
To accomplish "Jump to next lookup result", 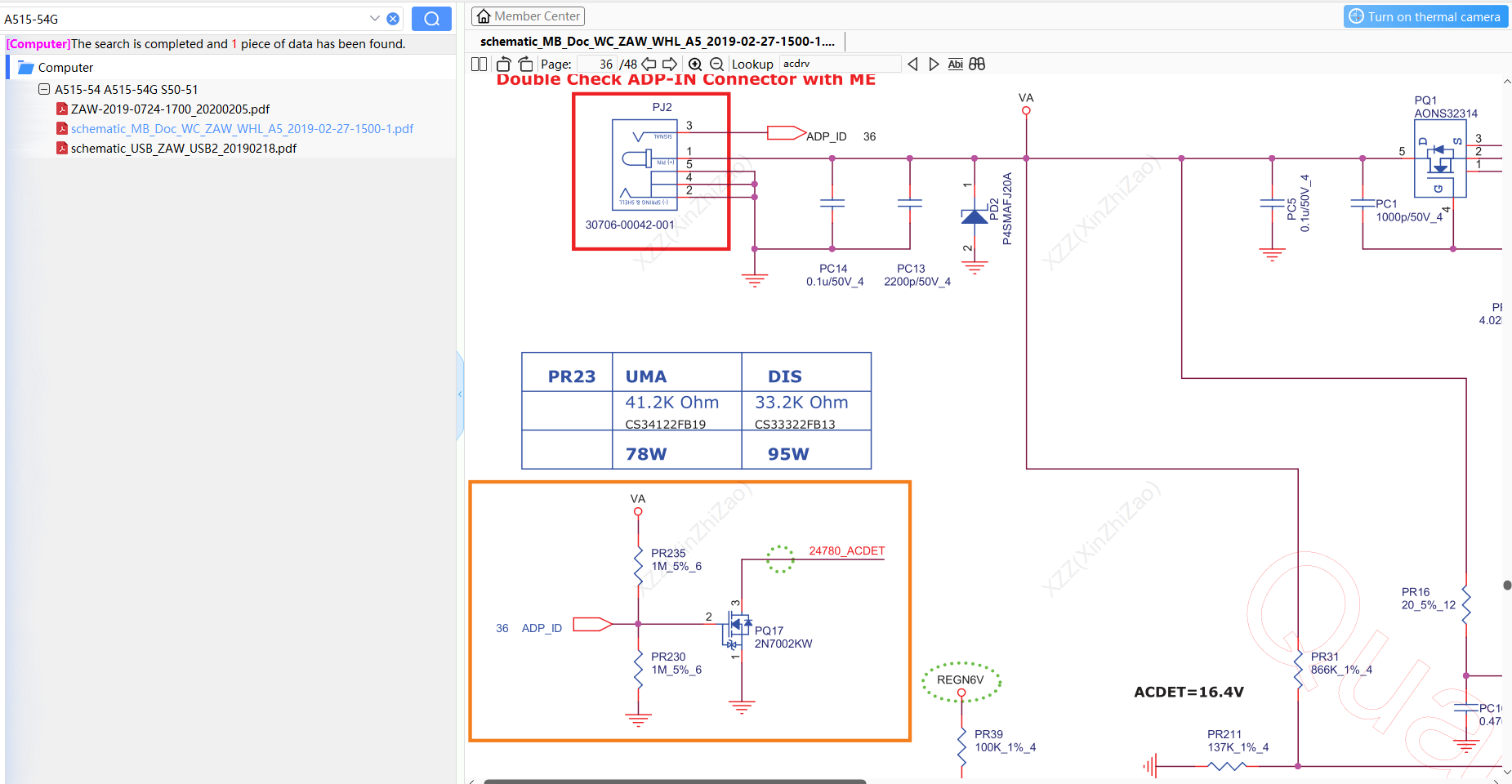I will (934, 64).
